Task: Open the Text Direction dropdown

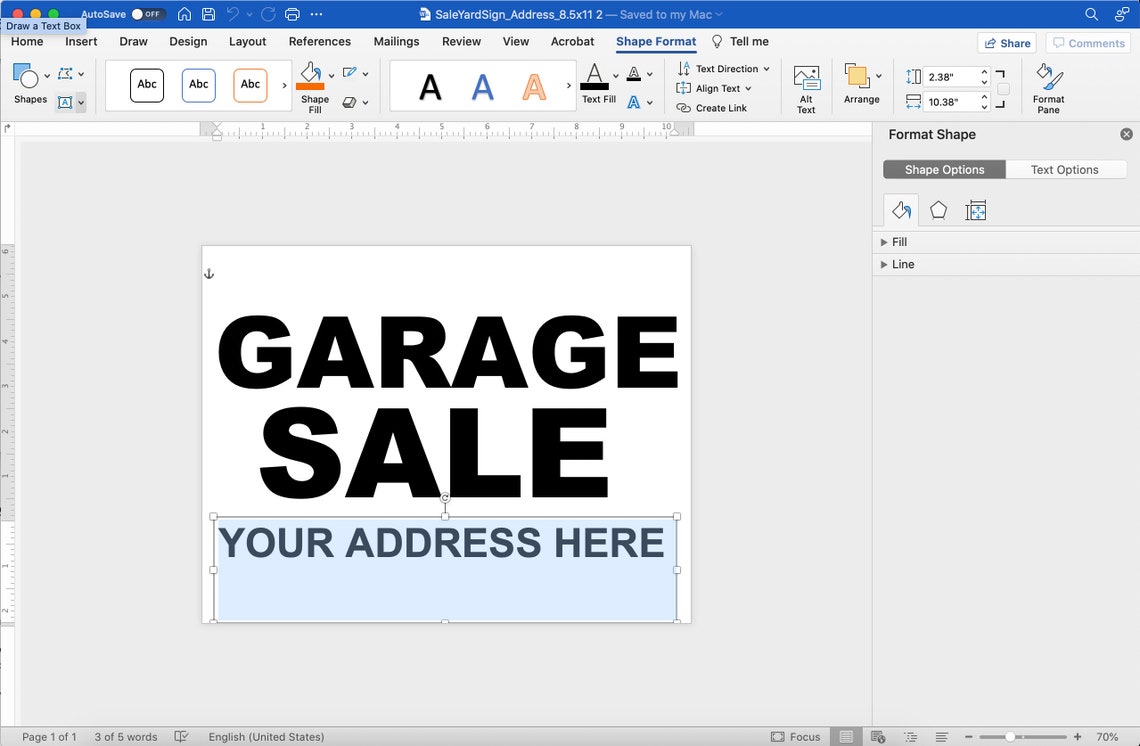Action: pyautogui.click(x=722, y=68)
